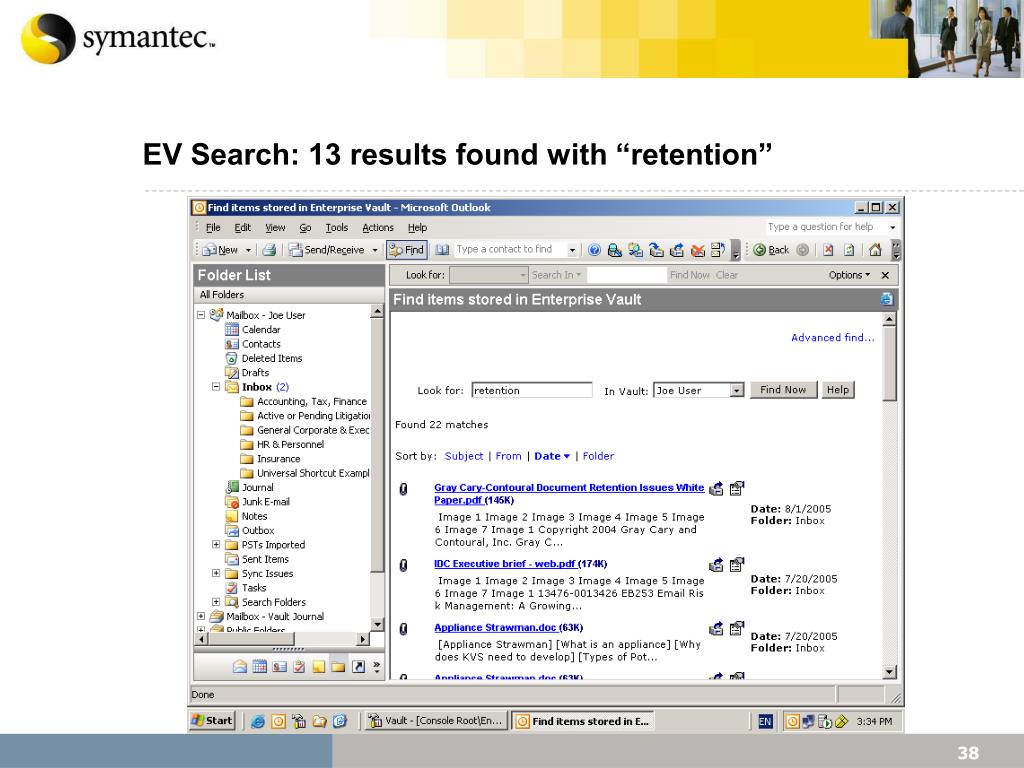Open the View menu
1024x768 pixels.
(x=275, y=227)
